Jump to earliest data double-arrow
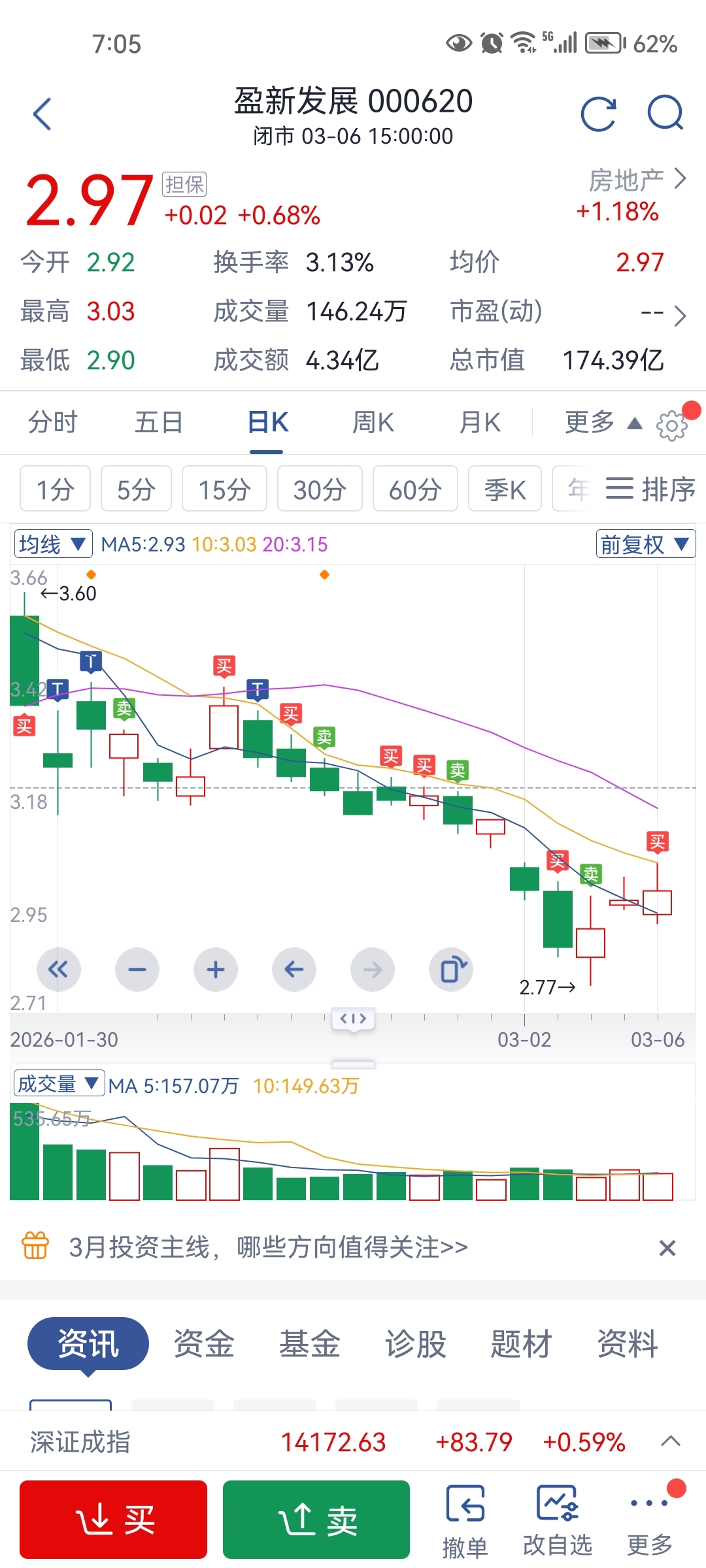Viewport: 706px width, 1568px height. pos(59,970)
